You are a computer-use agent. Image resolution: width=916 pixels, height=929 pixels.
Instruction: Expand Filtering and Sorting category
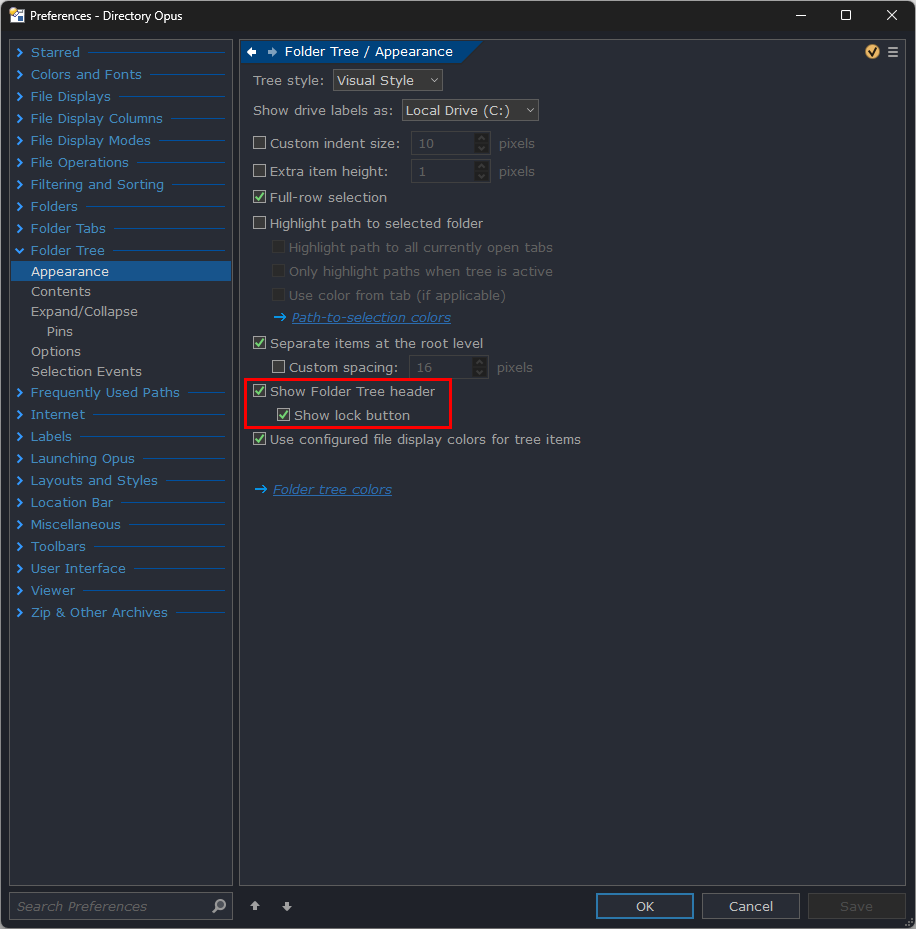pos(20,184)
